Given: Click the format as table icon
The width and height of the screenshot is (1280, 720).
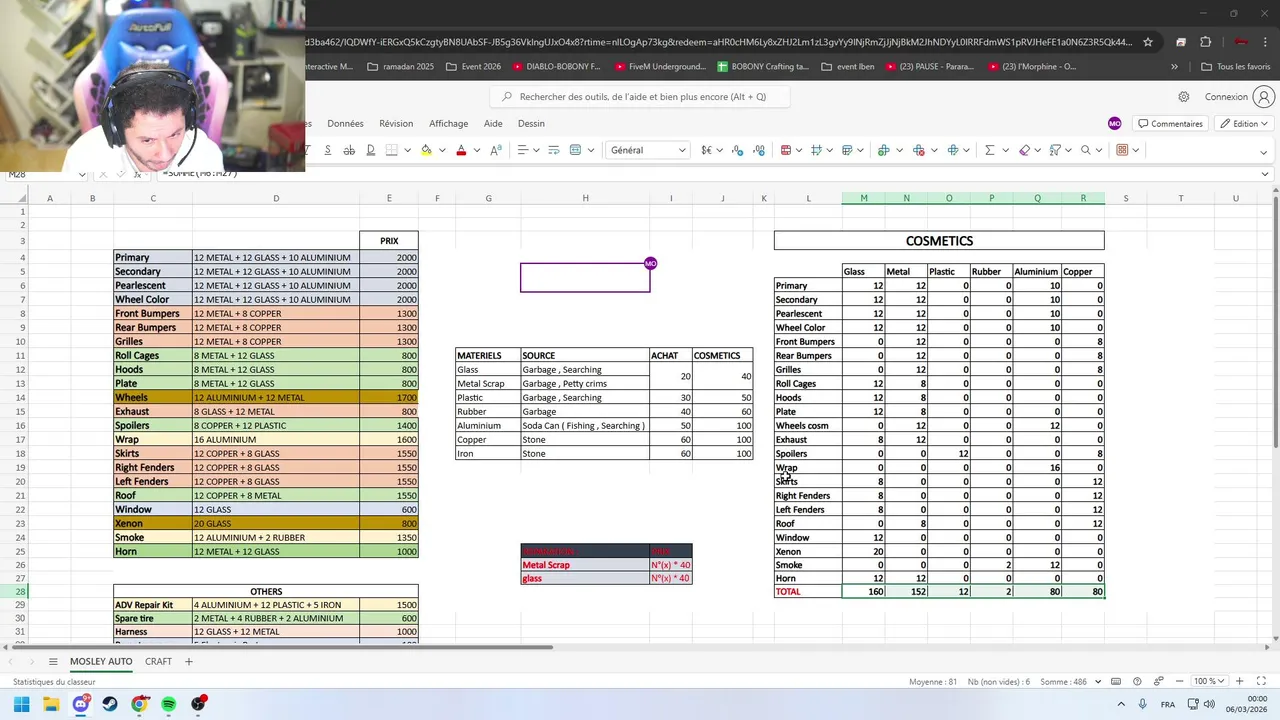Looking at the screenshot, I should pos(848,150).
